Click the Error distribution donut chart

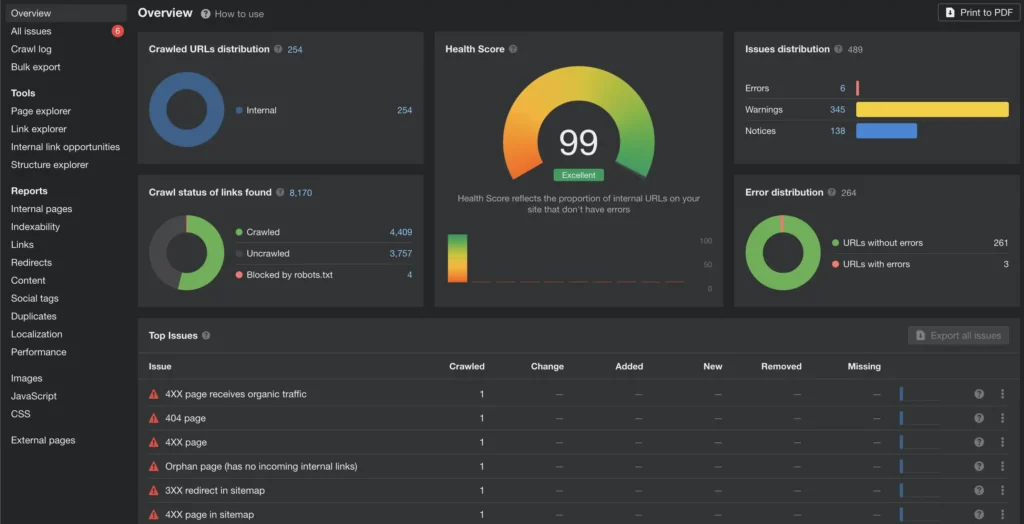coord(783,253)
